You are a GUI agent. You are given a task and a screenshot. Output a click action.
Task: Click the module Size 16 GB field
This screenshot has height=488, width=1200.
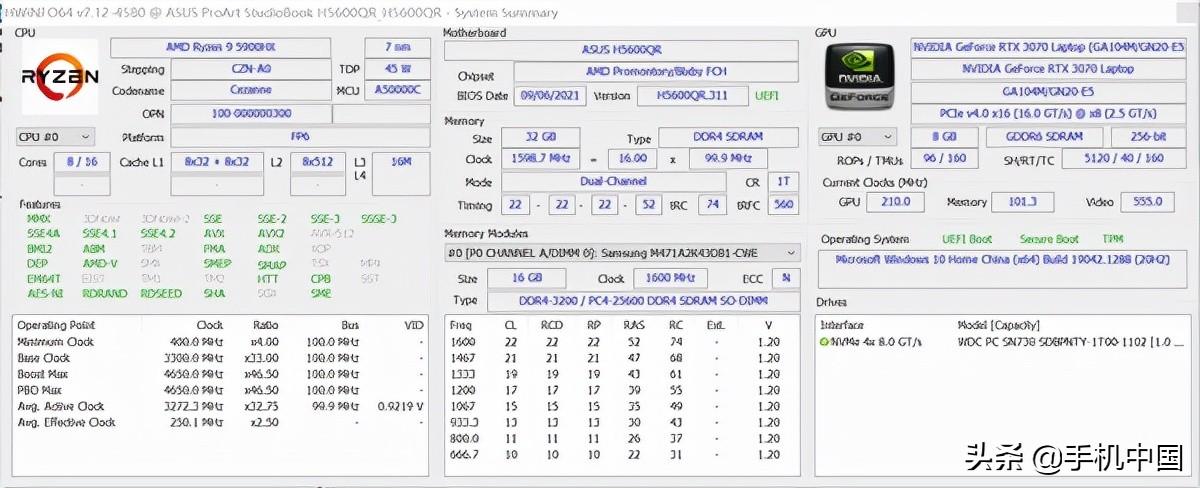click(526, 279)
